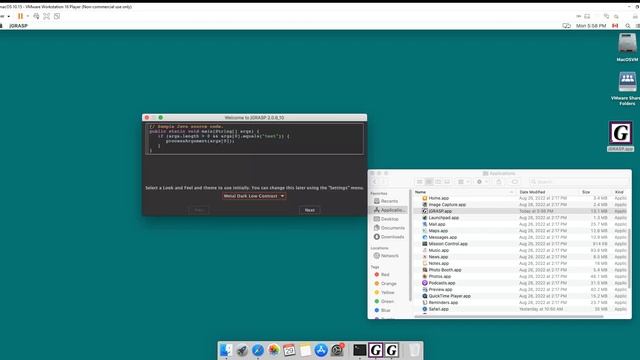This screenshot has width=640, height=360.
Task: Click the flag input source icon in menu bar
Action: 615,26
